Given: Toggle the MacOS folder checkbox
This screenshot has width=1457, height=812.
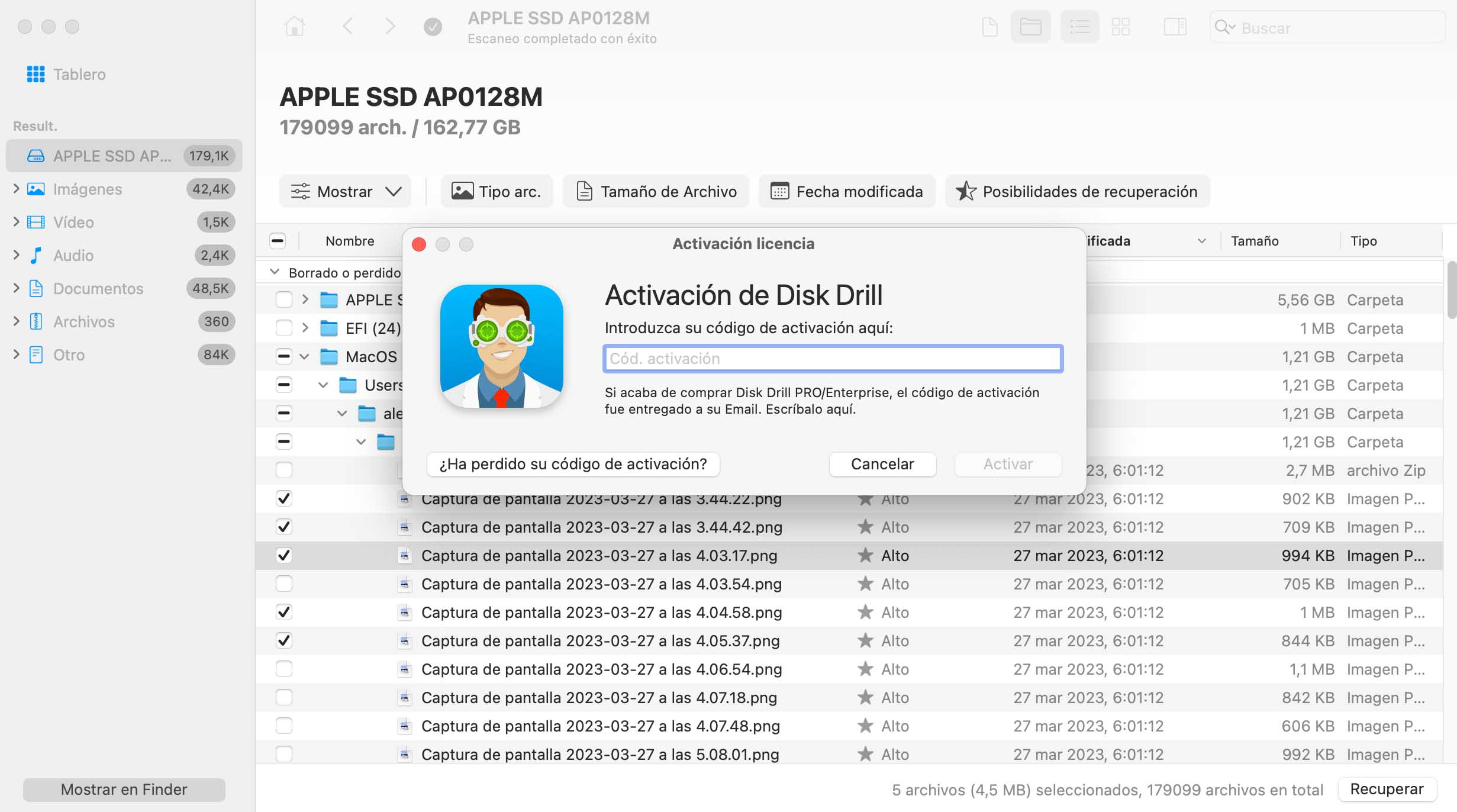Looking at the screenshot, I should click(x=284, y=356).
